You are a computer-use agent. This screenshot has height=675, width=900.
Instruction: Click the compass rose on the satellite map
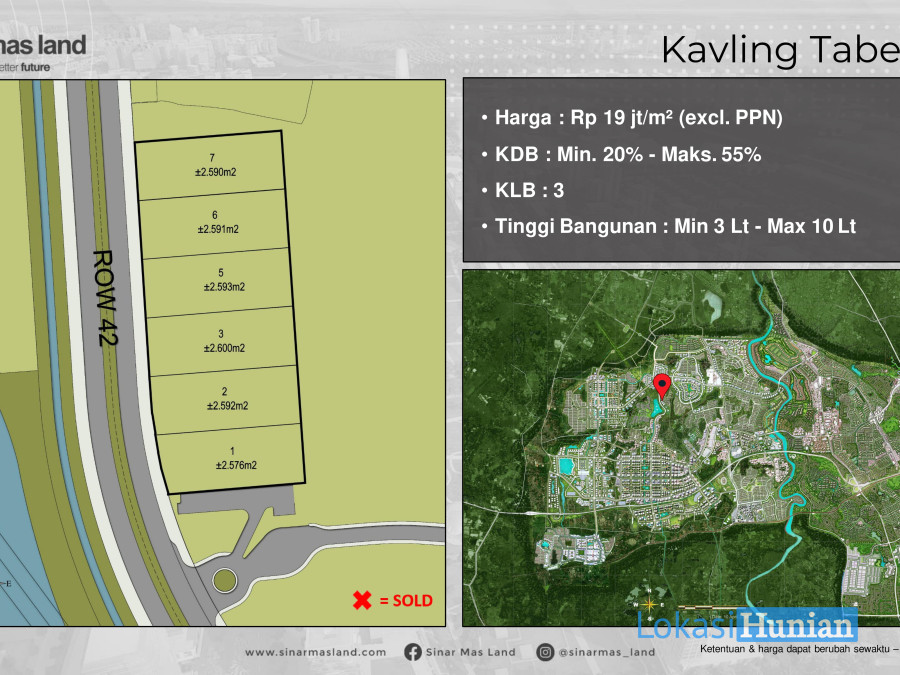click(x=649, y=604)
